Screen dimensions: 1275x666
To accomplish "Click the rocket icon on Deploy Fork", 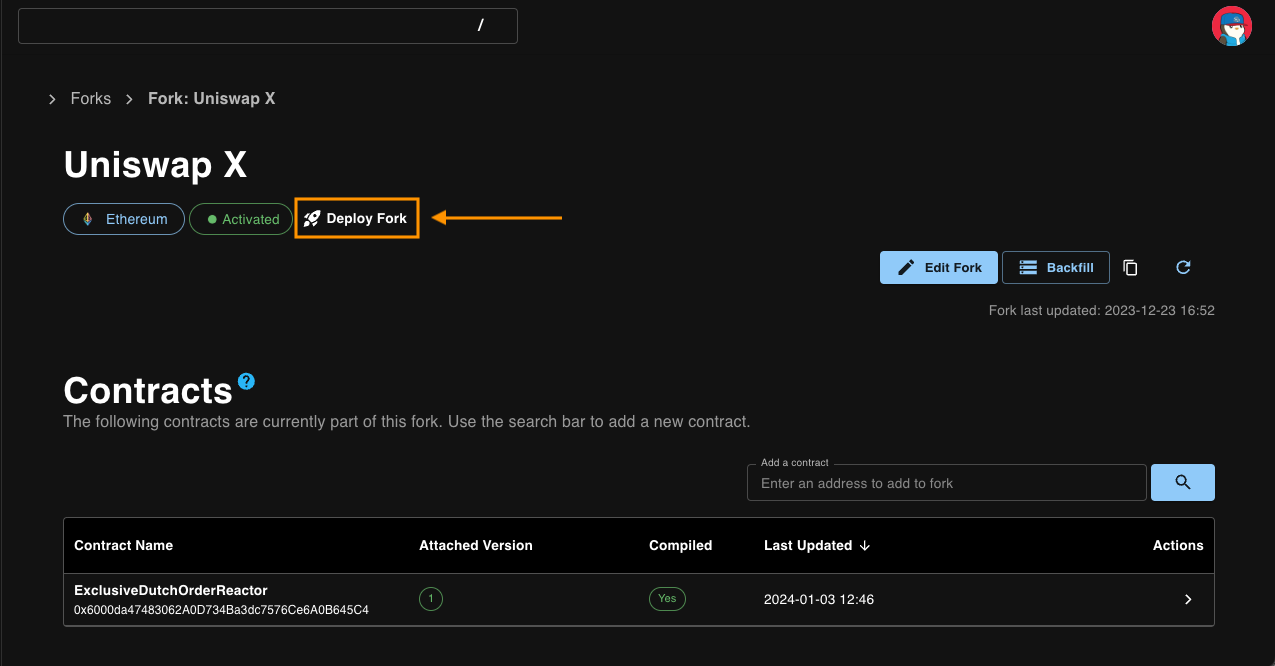I will click(312, 218).
